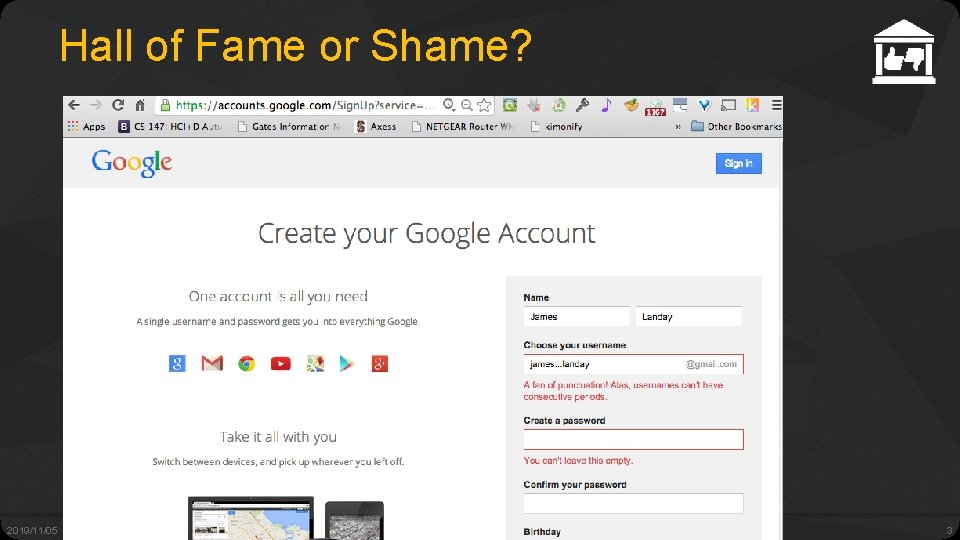Viewport: 960px width, 540px height.
Task: Click the green refresh extension icon
Action: click(509, 105)
